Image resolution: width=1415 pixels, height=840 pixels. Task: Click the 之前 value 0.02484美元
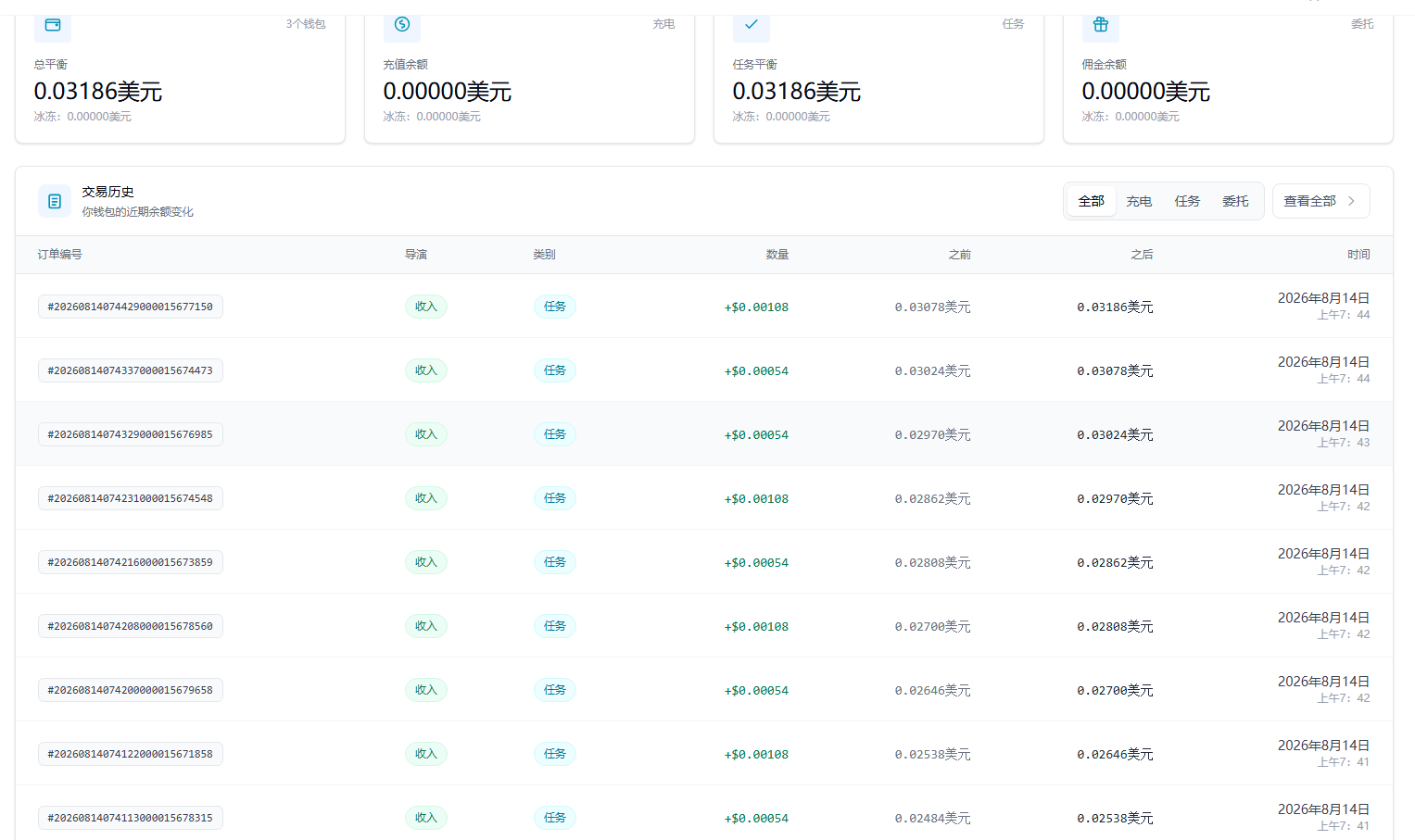(932, 819)
